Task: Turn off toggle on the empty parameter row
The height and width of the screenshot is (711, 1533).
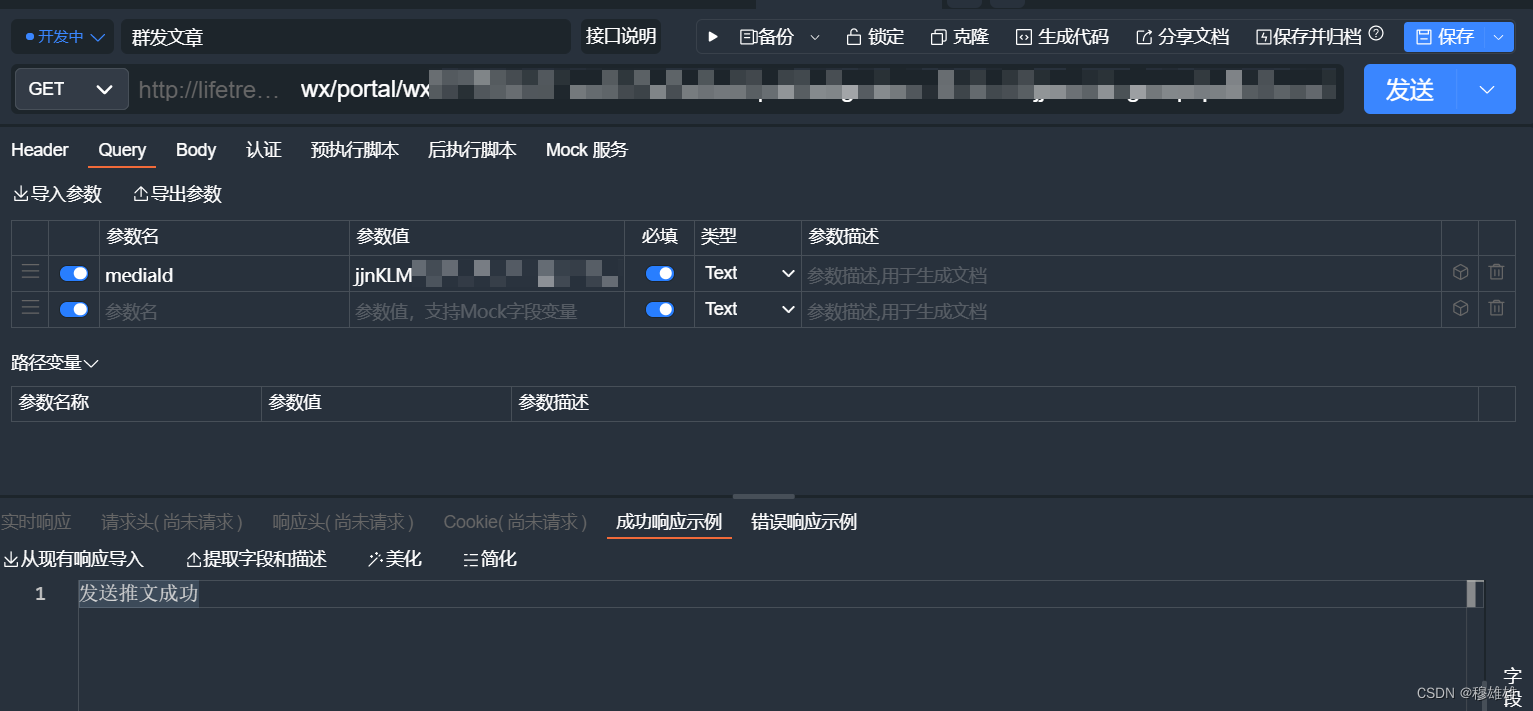Action: click(x=74, y=309)
